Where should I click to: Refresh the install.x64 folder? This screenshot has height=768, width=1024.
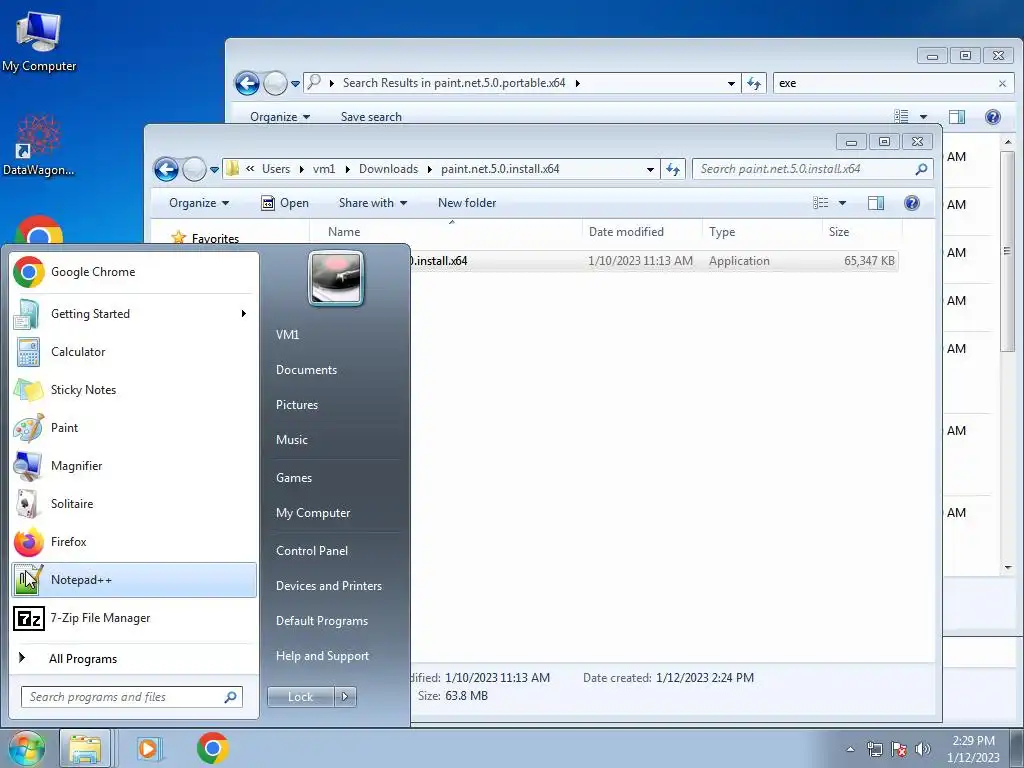coord(673,169)
